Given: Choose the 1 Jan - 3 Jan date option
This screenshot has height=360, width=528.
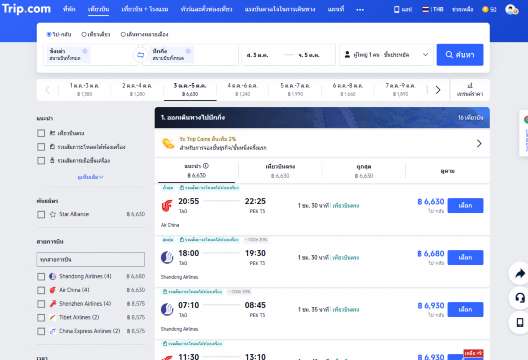Looking at the screenshot, I should tap(84, 90).
